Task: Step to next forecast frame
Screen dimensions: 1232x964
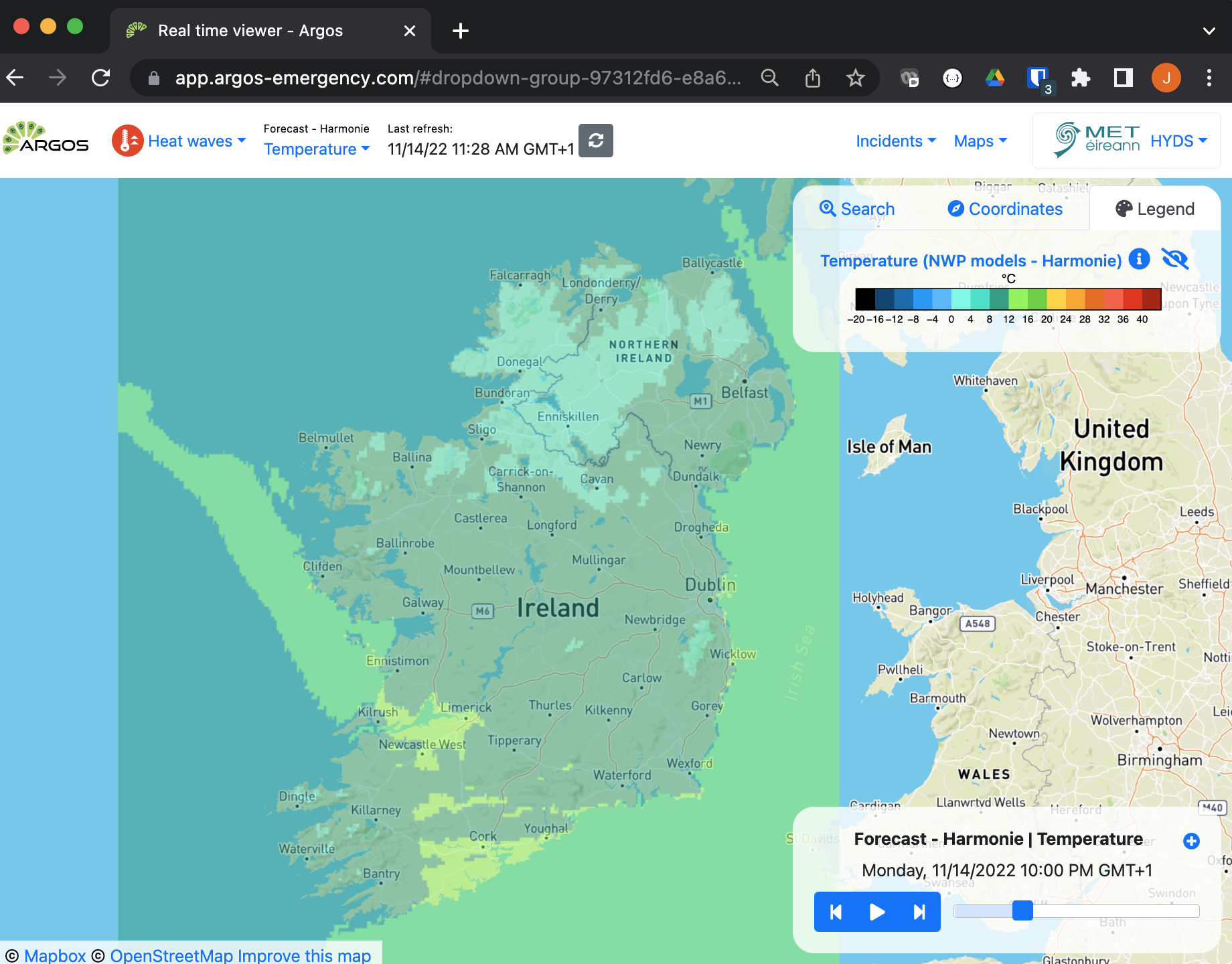Action: (919, 912)
